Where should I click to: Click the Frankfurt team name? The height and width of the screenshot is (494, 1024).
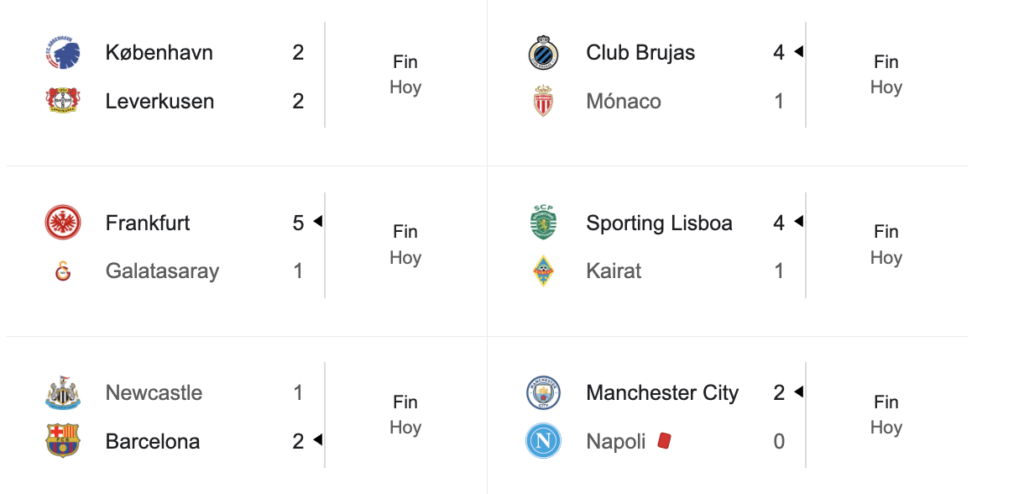147,223
